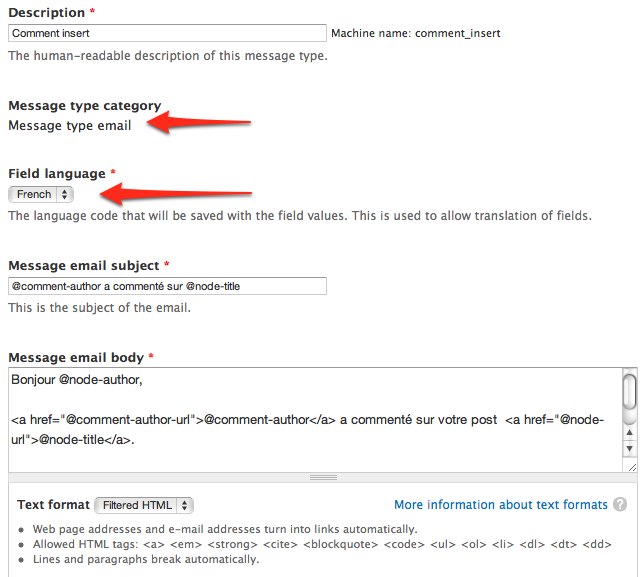The width and height of the screenshot is (640, 577).
Task: Click the help question mark icon
Action: pyautogui.click(x=620, y=505)
